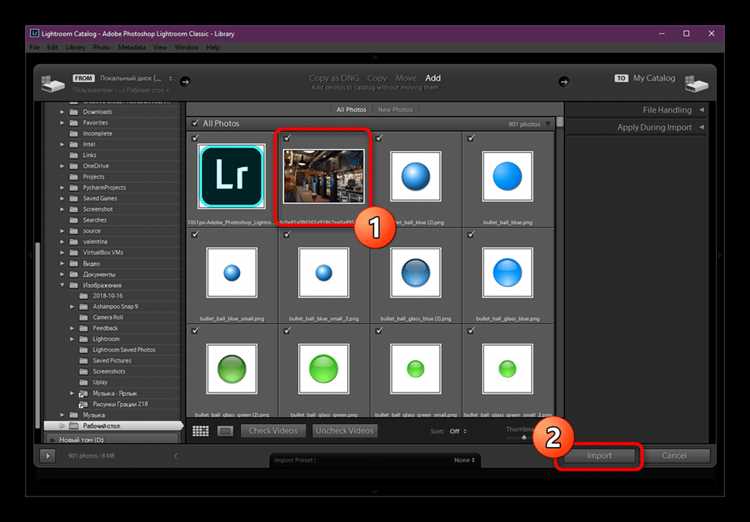750x522 pixels.
Task: Click the destination arrow icon near TO
Action: tap(564, 81)
